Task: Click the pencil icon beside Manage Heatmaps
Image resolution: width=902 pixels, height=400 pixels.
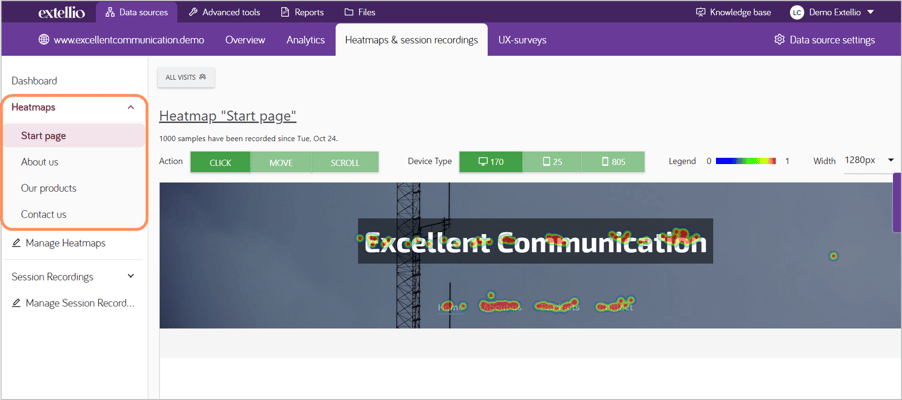Action: [x=16, y=243]
